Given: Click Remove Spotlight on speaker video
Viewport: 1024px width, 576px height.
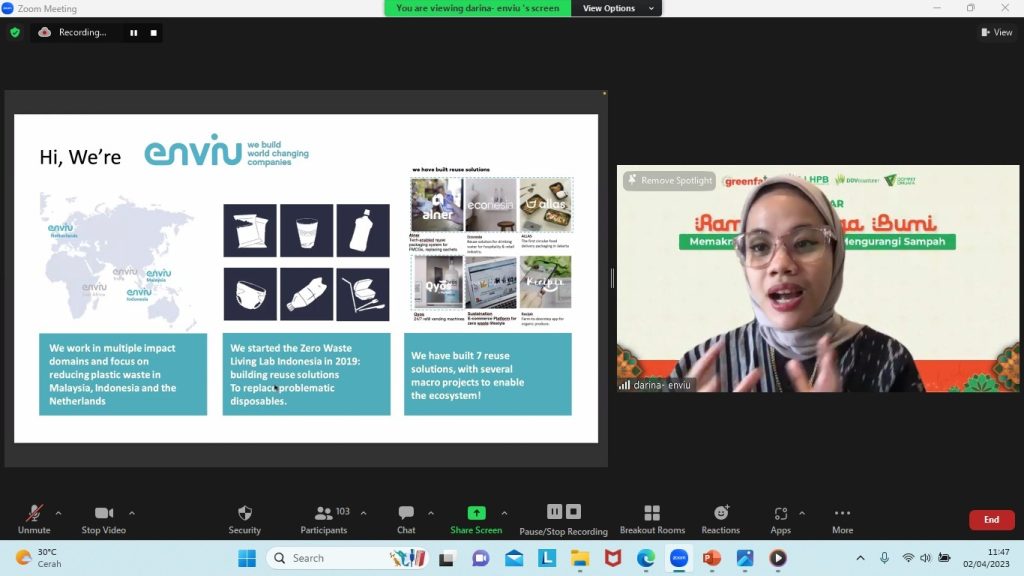Looking at the screenshot, I should (669, 180).
